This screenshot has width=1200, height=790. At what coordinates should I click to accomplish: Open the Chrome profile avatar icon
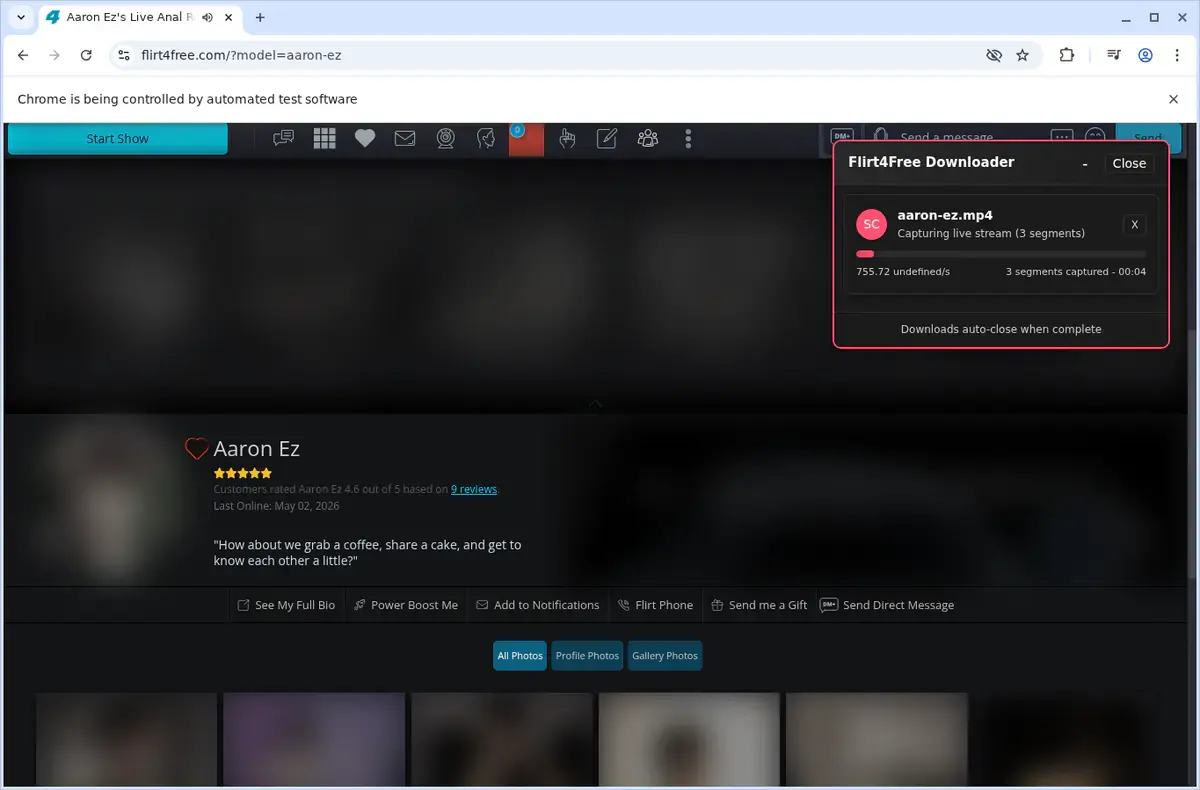coord(1146,55)
